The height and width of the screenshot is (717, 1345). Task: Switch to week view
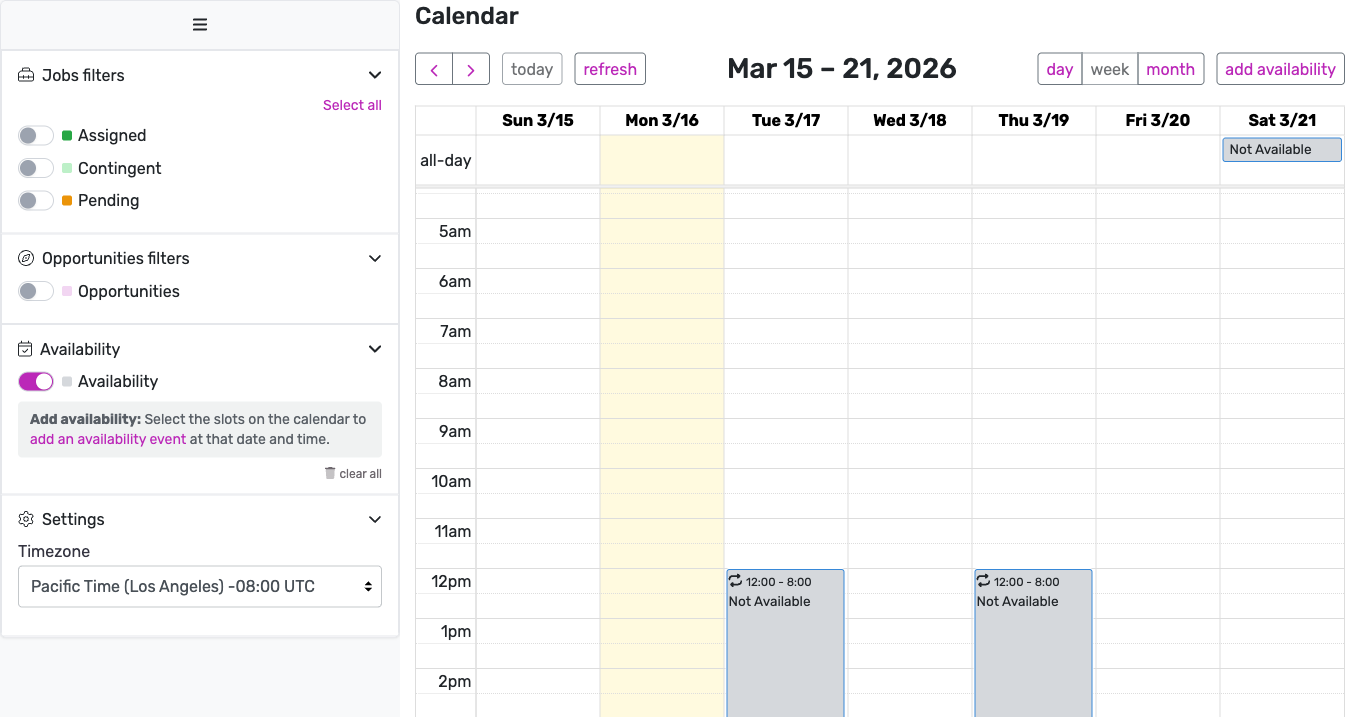pyautogui.click(x=1109, y=69)
